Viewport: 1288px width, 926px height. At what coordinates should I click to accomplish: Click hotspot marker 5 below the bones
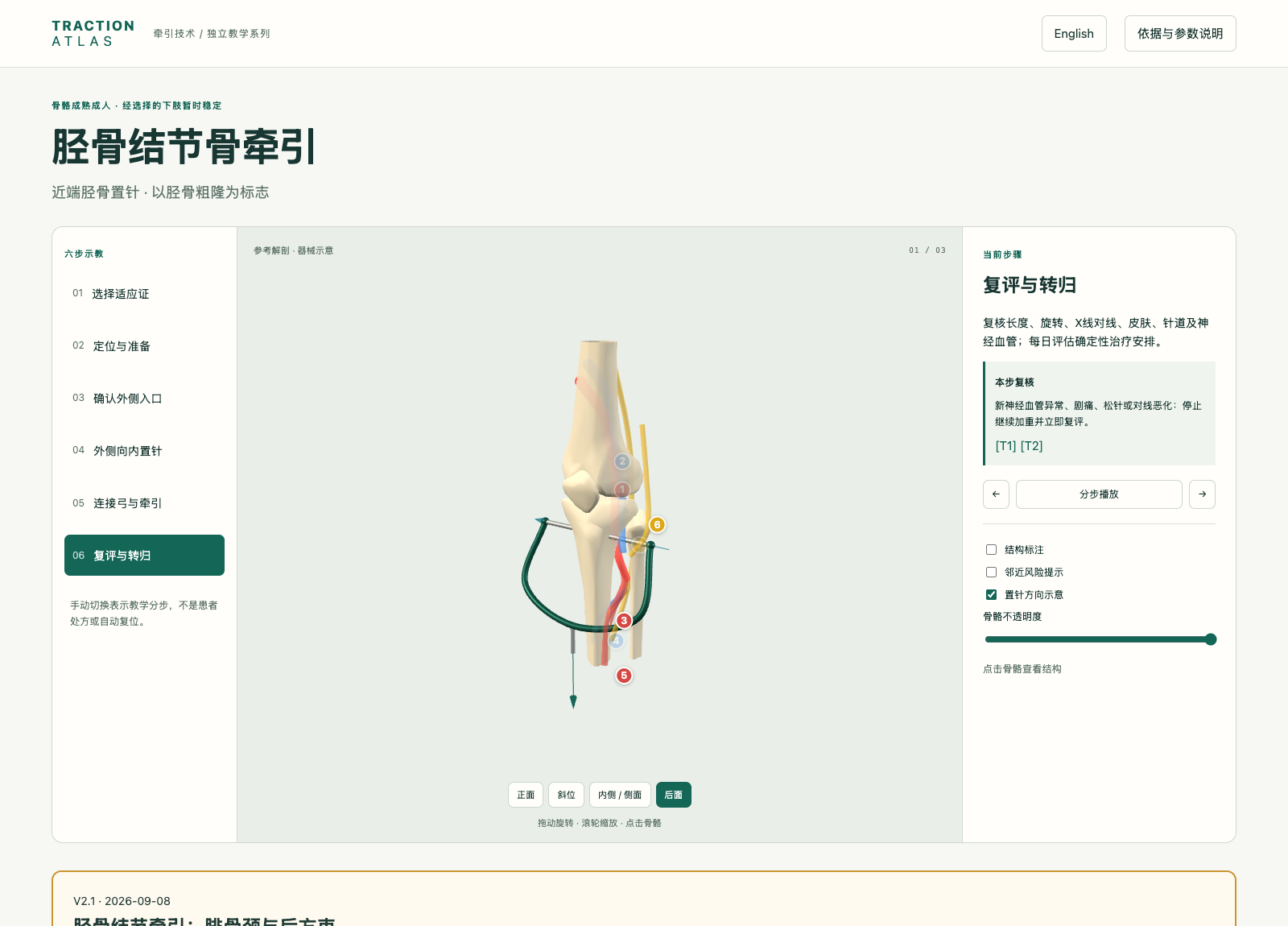[x=624, y=676]
